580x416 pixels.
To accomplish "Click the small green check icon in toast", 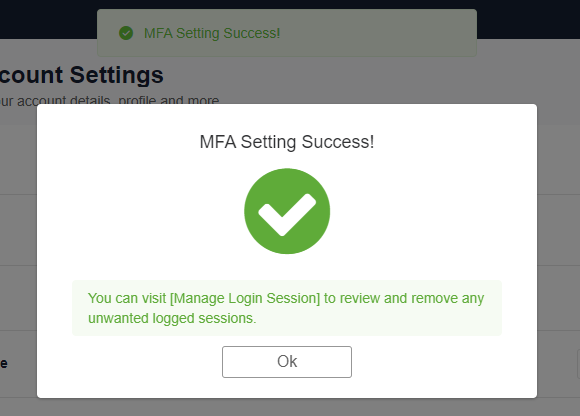I will (x=126, y=33).
